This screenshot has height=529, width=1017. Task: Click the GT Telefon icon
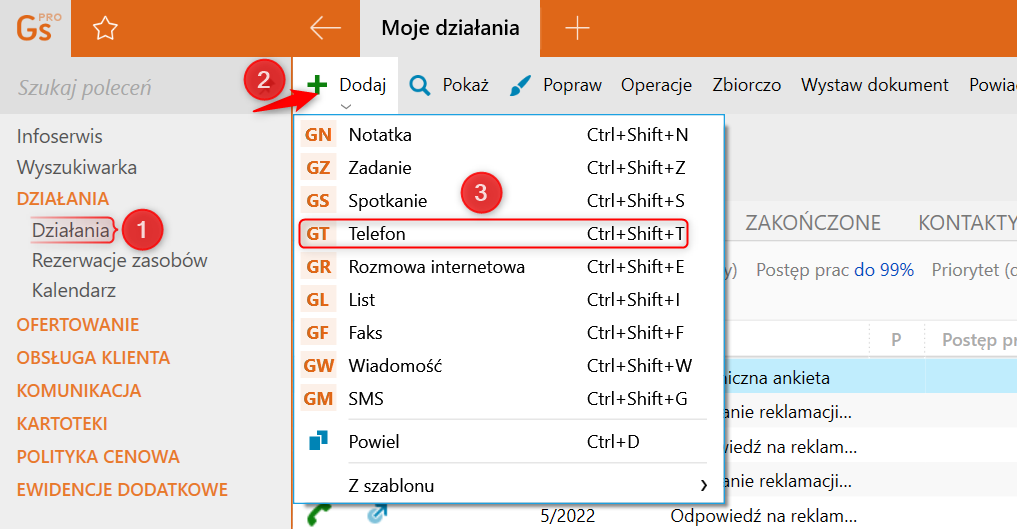(318, 233)
